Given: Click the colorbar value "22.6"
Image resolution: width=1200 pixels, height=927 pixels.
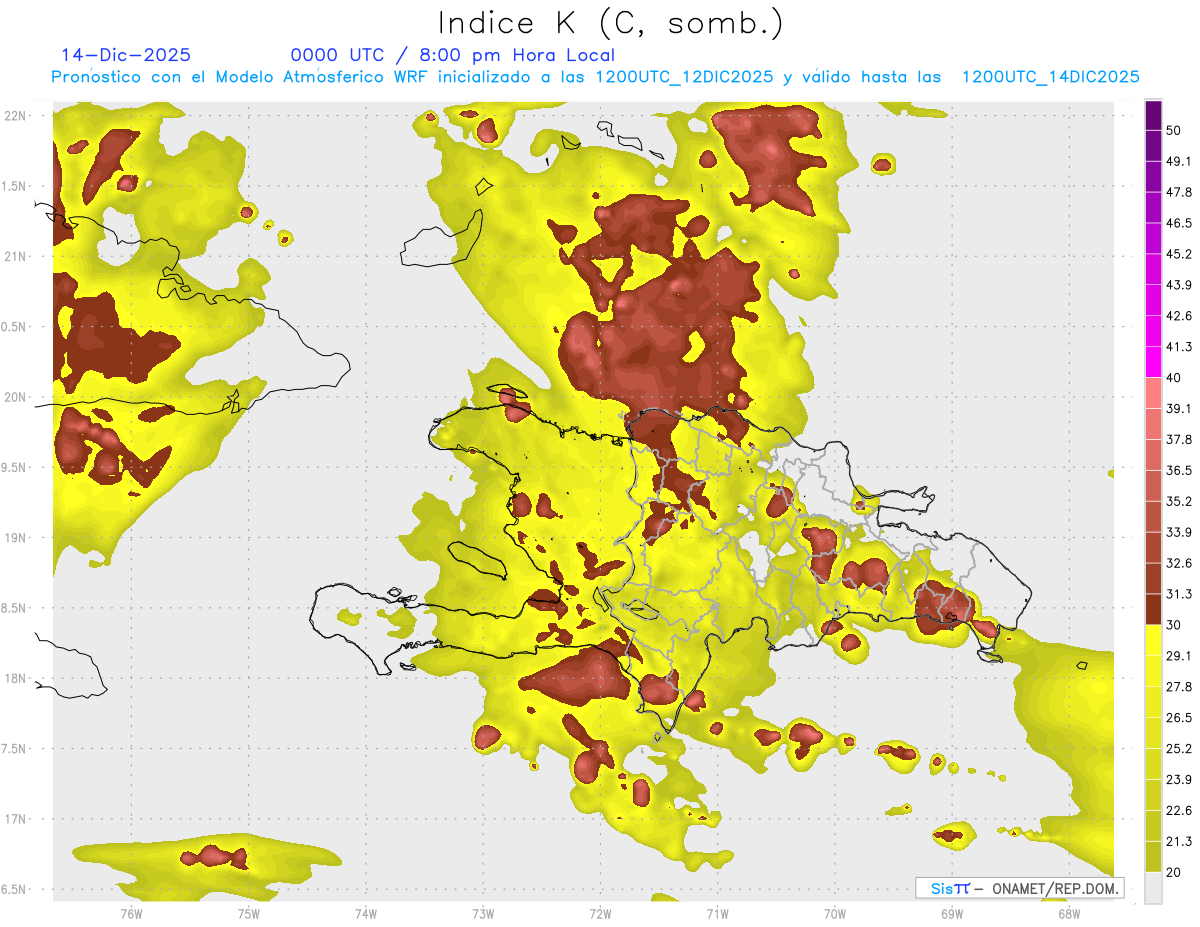Looking at the screenshot, I should click(x=1179, y=812).
